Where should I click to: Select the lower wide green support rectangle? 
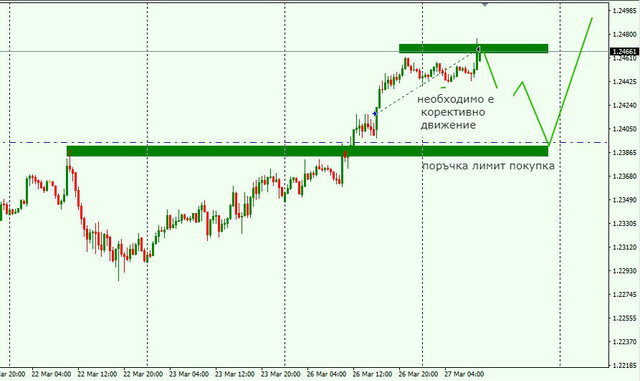(x=307, y=151)
